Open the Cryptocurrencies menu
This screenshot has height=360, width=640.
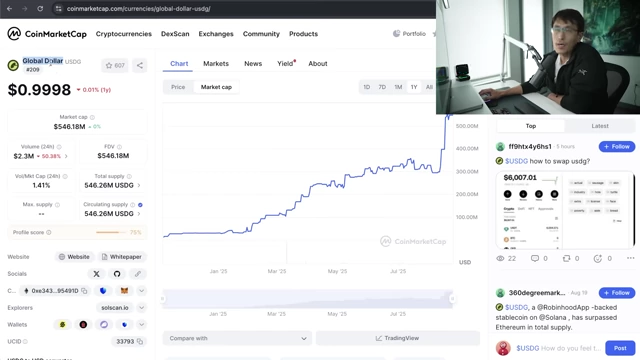(x=124, y=34)
